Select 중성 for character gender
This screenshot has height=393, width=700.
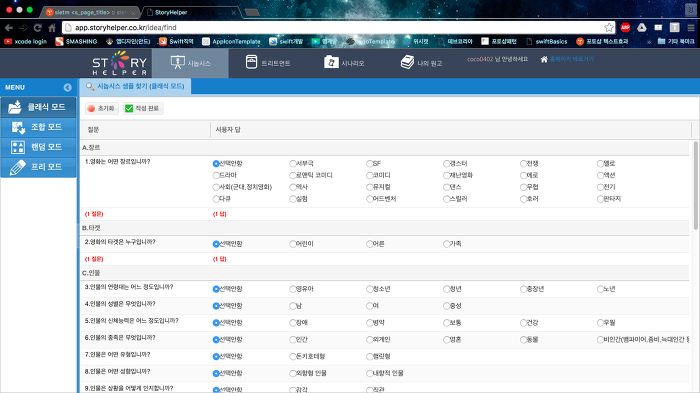446,306
